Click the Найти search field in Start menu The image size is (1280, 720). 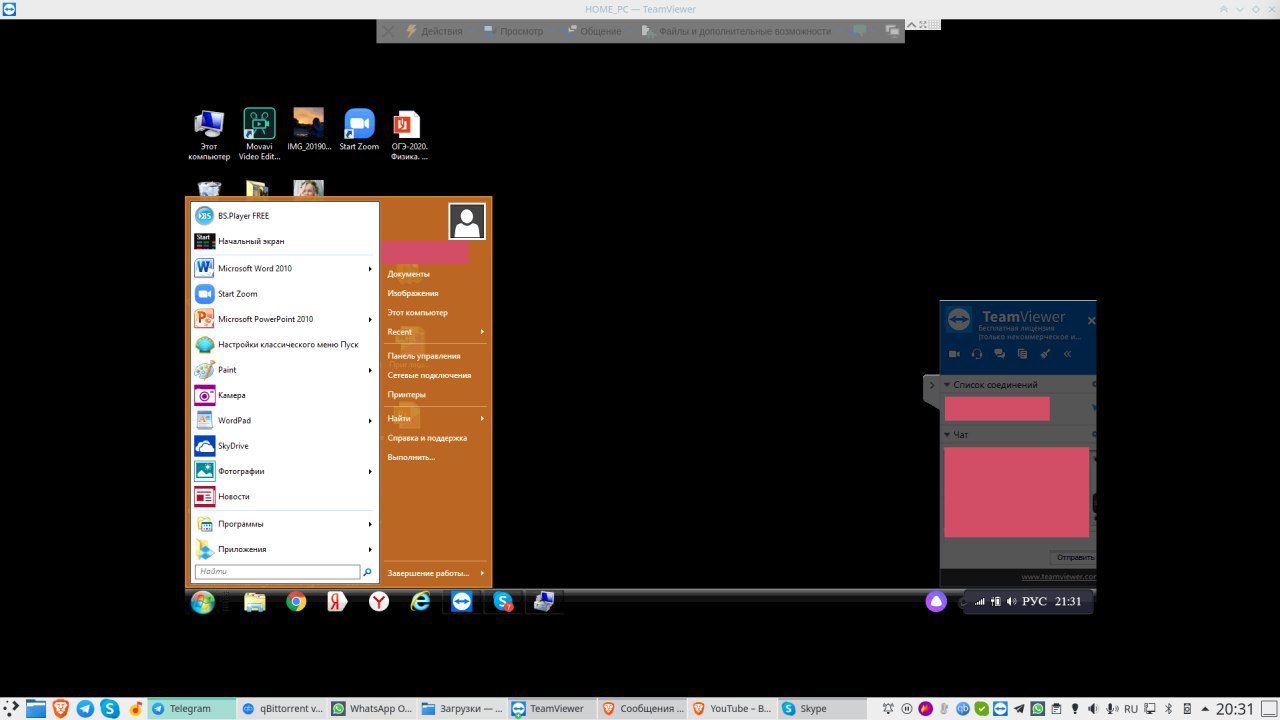[x=277, y=572]
